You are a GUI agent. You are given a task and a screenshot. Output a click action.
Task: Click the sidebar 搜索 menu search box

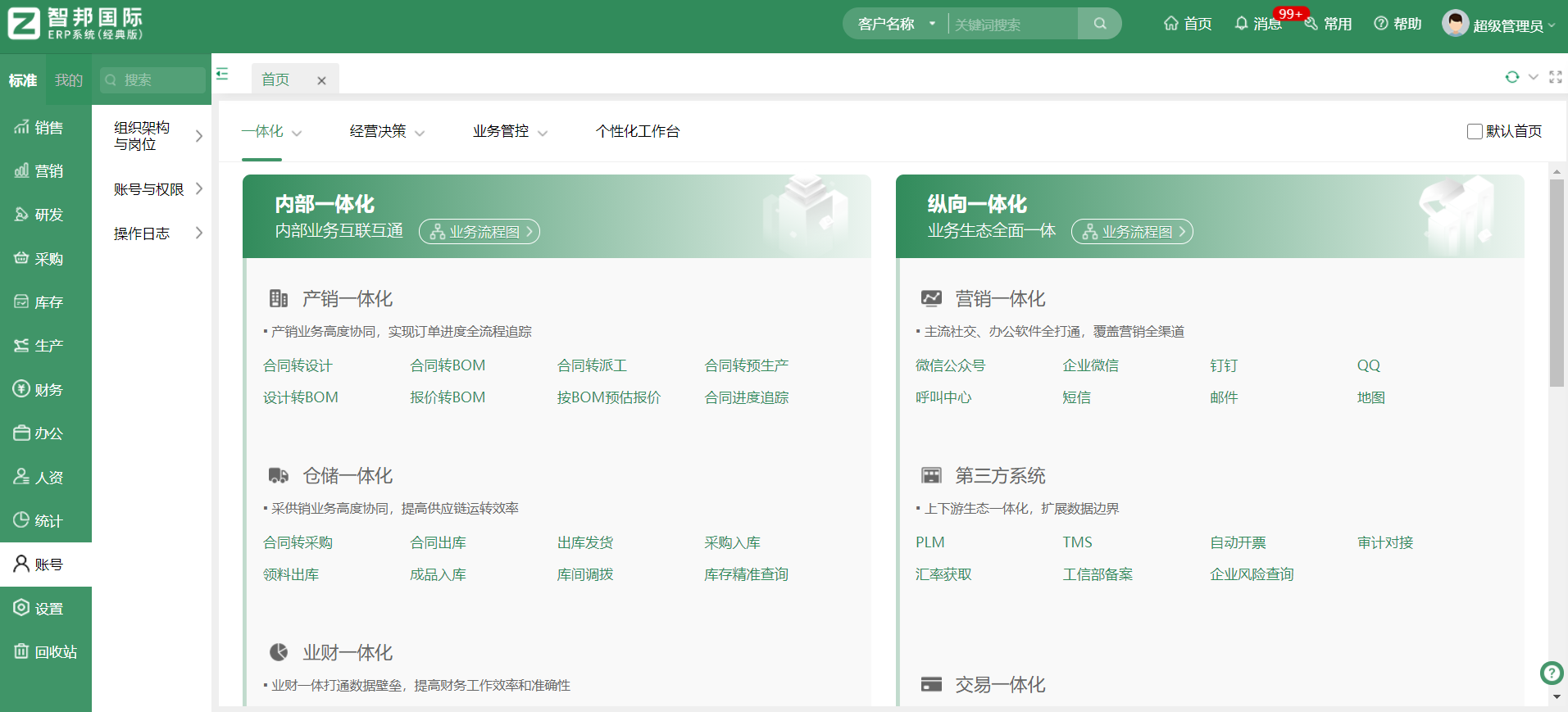point(152,80)
